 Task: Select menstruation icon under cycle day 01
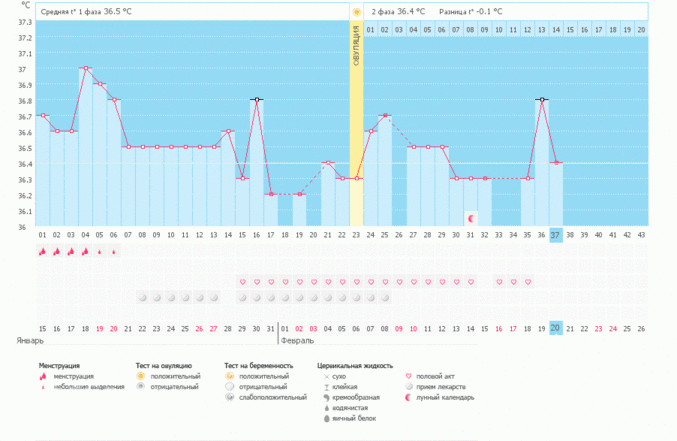(42, 252)
